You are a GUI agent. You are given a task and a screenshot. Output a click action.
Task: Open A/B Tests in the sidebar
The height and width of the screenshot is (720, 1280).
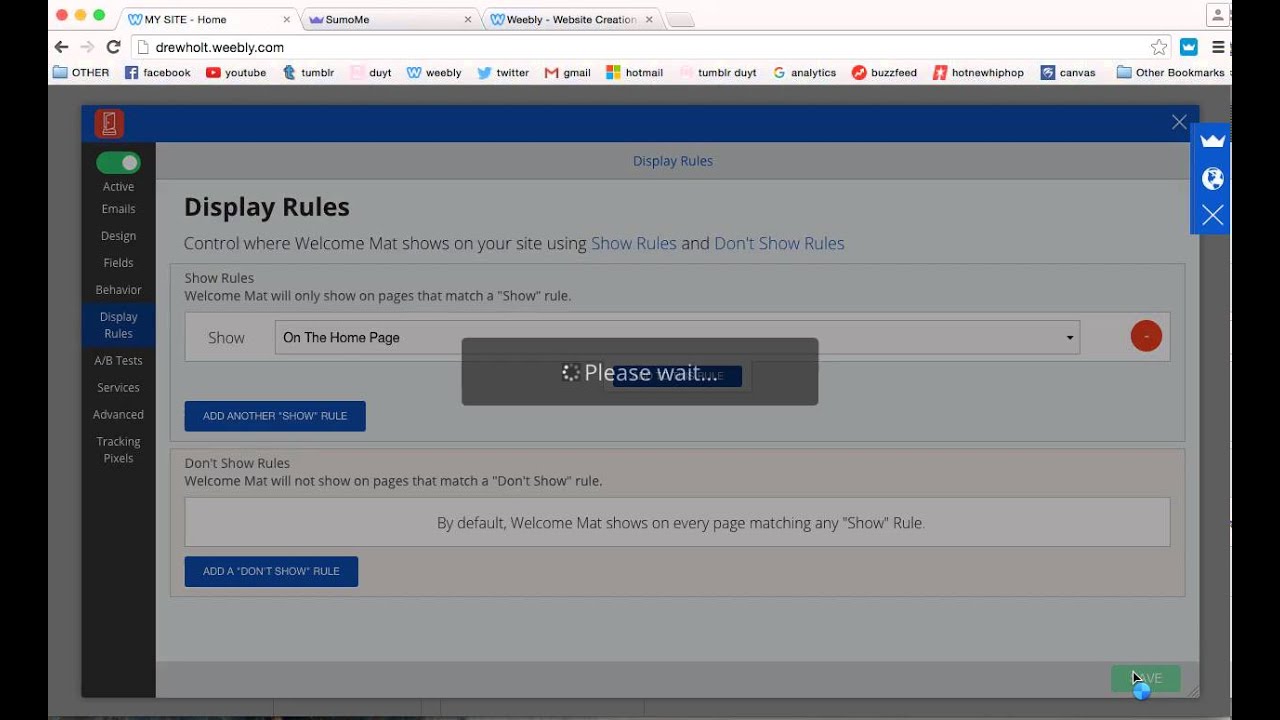click(x=118, y=361)
